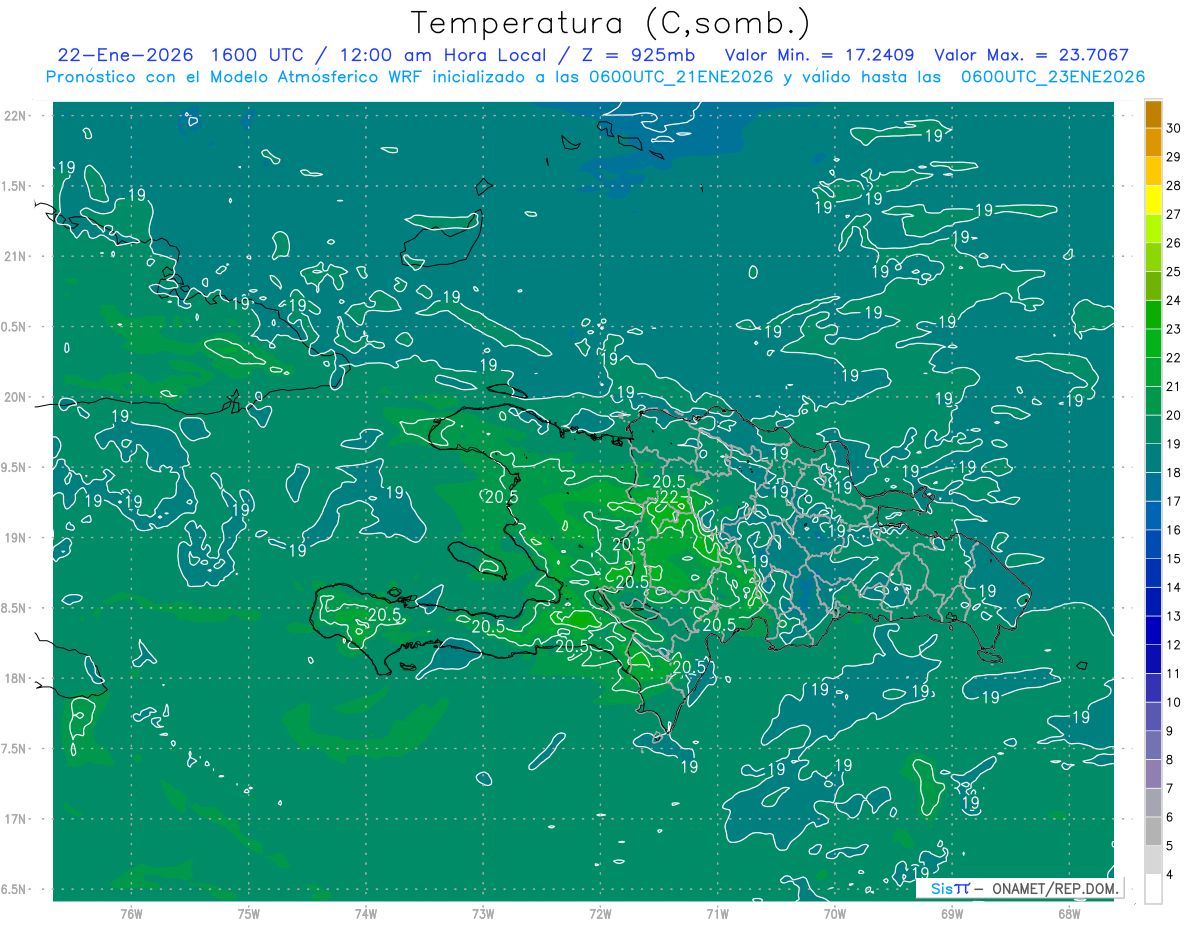Click the 'Valor Max. = 23.7067' readout
Viewport: 1200px width, 927px height.
[x=1031, y=55]
